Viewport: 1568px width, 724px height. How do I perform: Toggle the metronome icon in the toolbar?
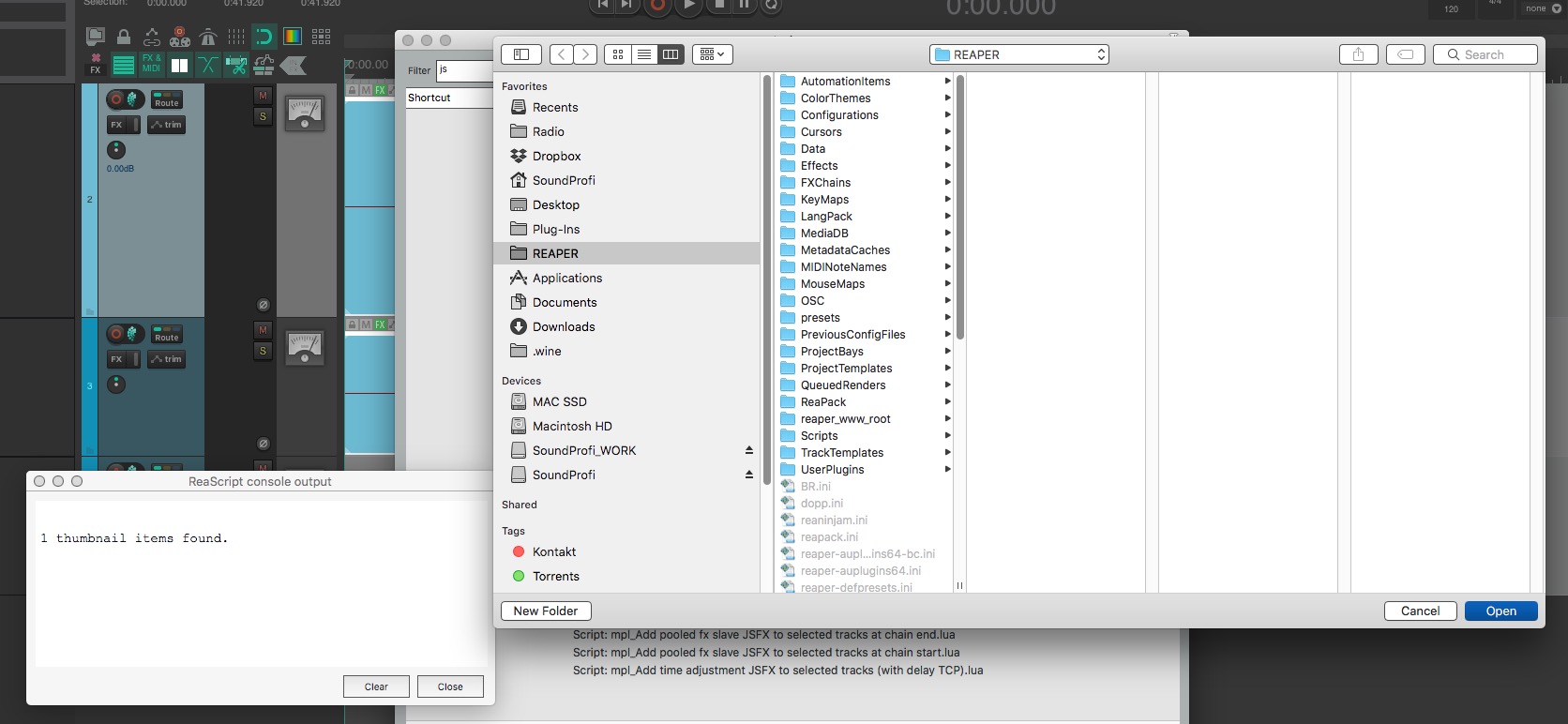tap(208, 37)
